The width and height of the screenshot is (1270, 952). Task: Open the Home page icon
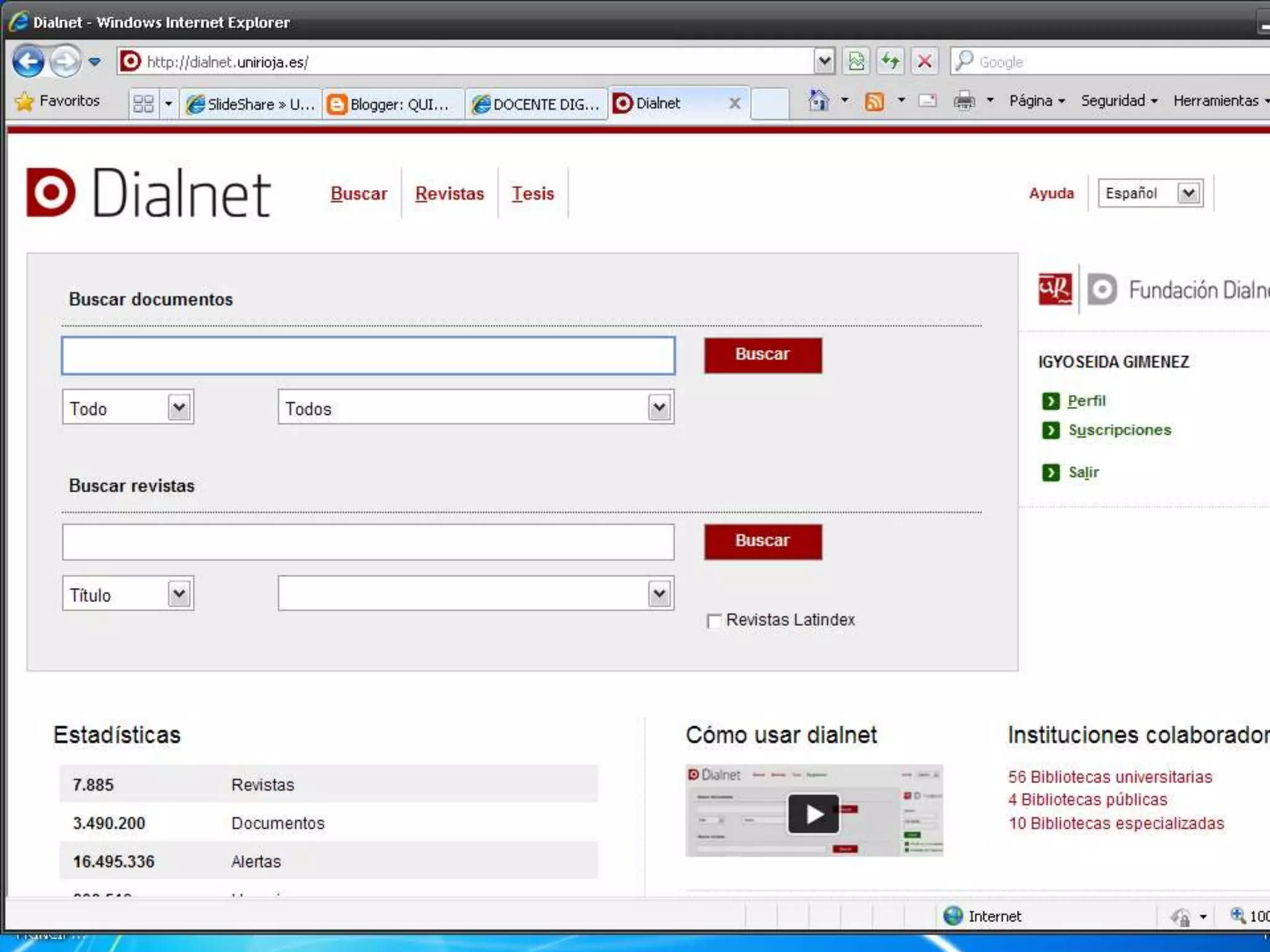pos(819,100)
